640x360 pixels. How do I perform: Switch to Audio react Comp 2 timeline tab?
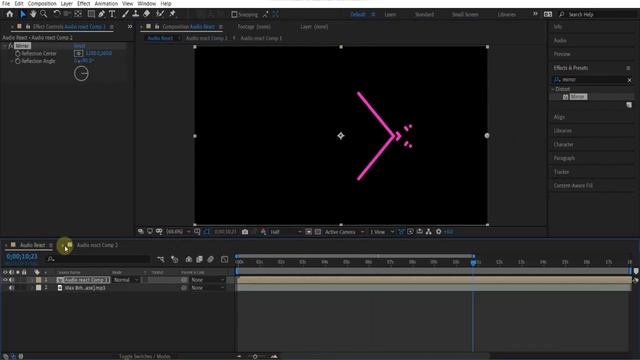[x=97, y=245]
